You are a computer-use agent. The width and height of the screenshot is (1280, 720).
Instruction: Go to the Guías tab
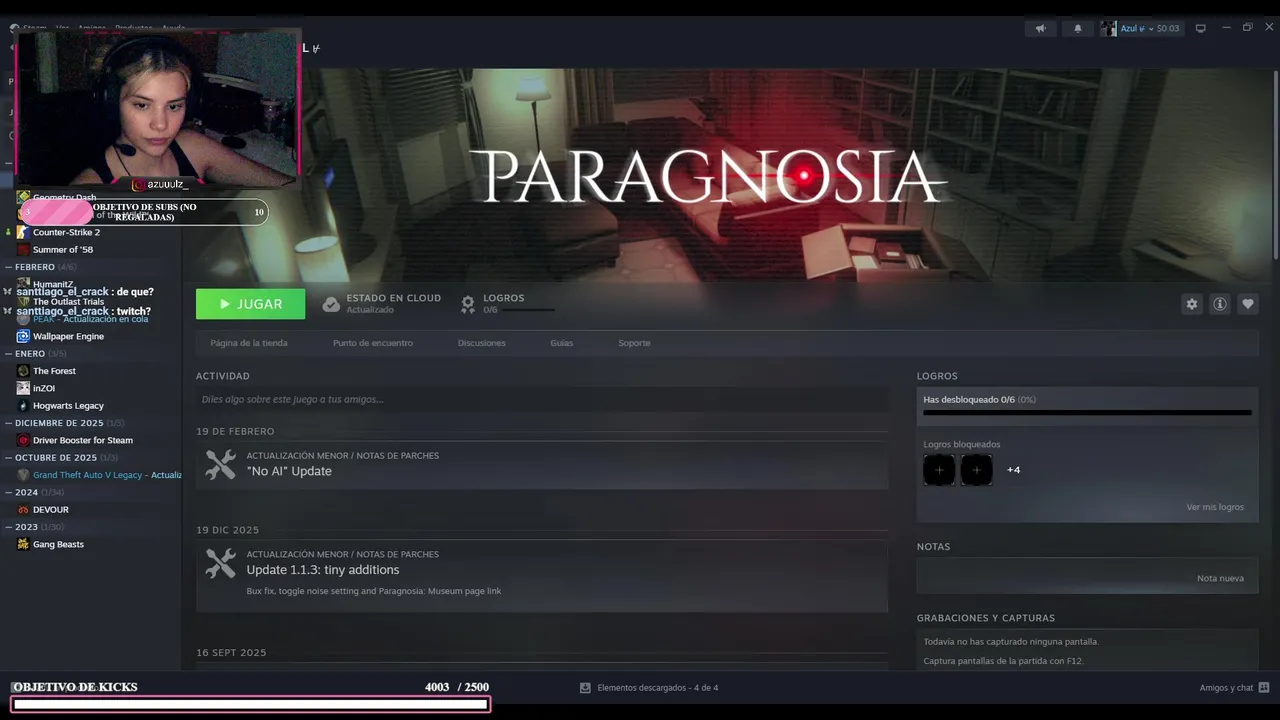click(562, 343)
